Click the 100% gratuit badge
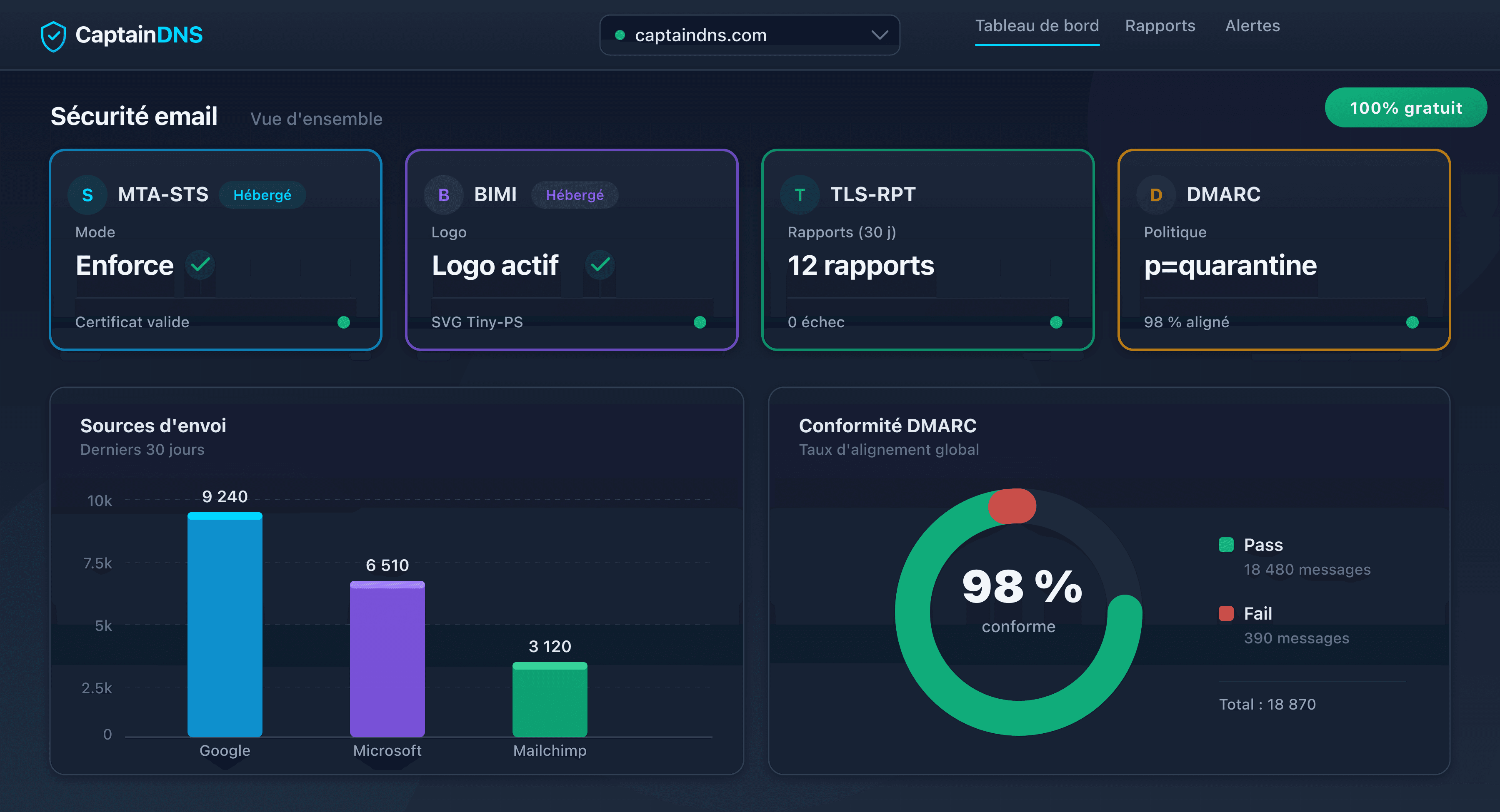This screenshot has height=812, width=1500. [1406, 107]
